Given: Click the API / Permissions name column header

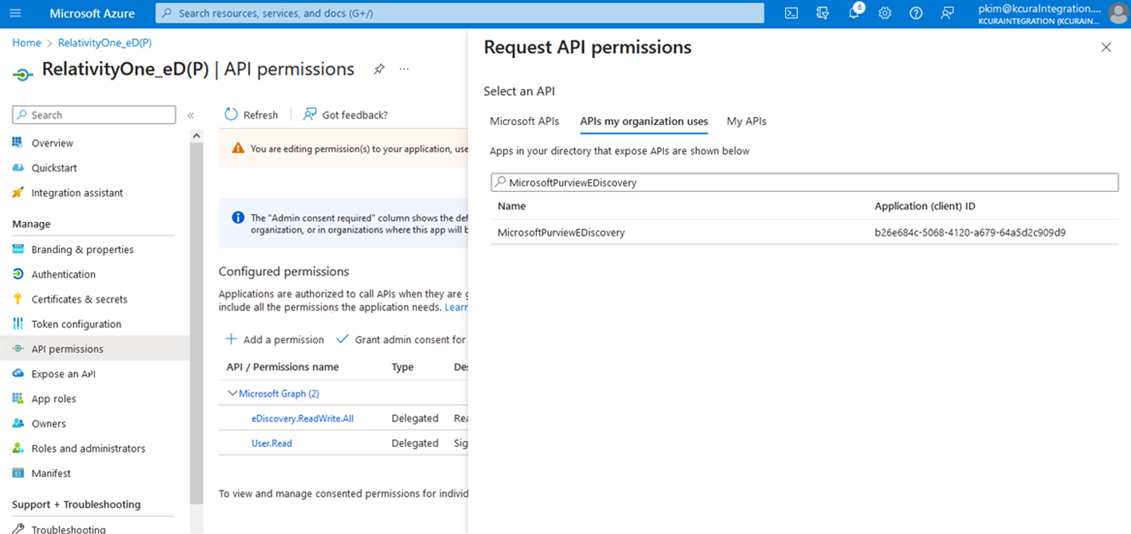Looking at the screenshot, I should tap(282, 367).
